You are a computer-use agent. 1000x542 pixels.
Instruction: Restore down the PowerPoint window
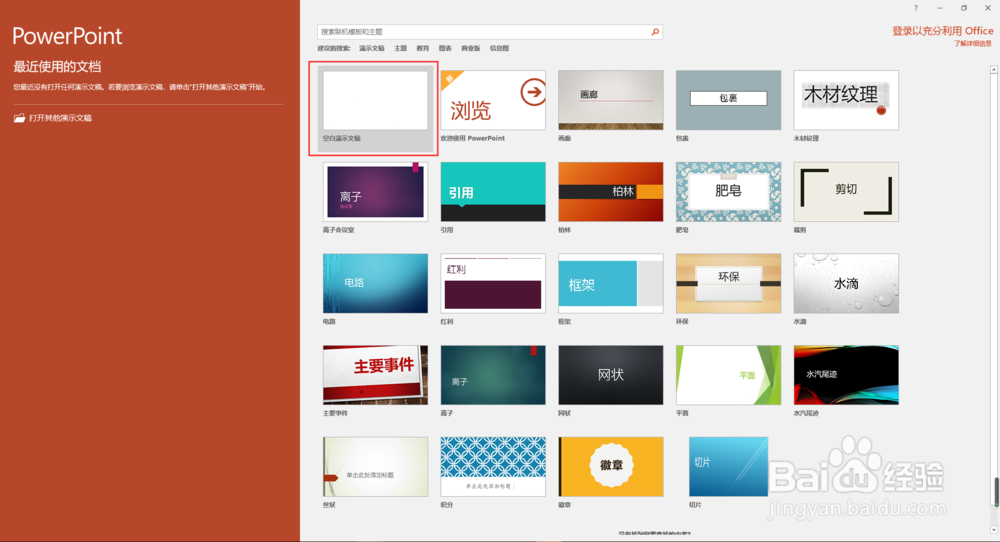[964, 8]
